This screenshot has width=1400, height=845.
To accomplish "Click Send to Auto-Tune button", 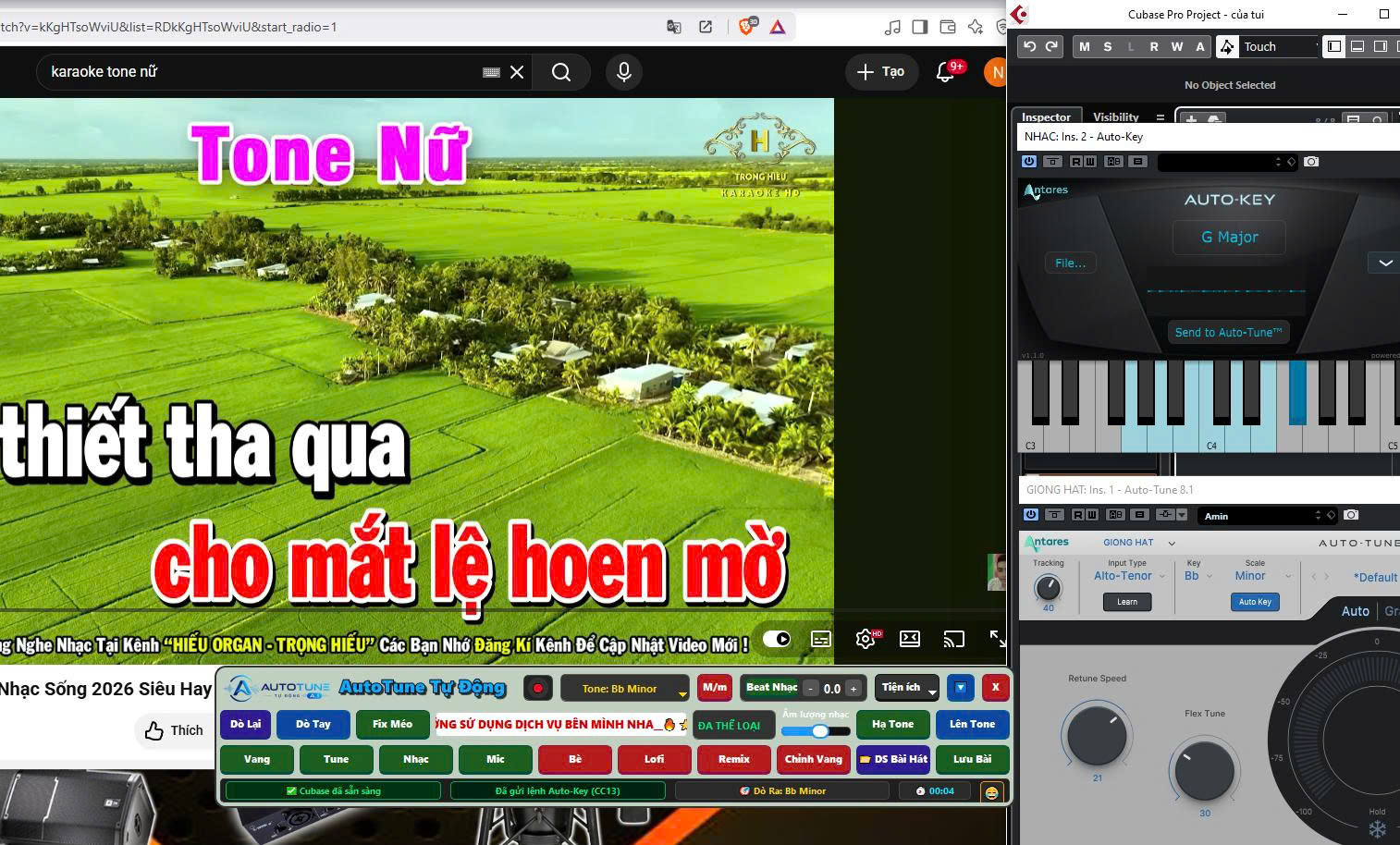I will 1228,333.
